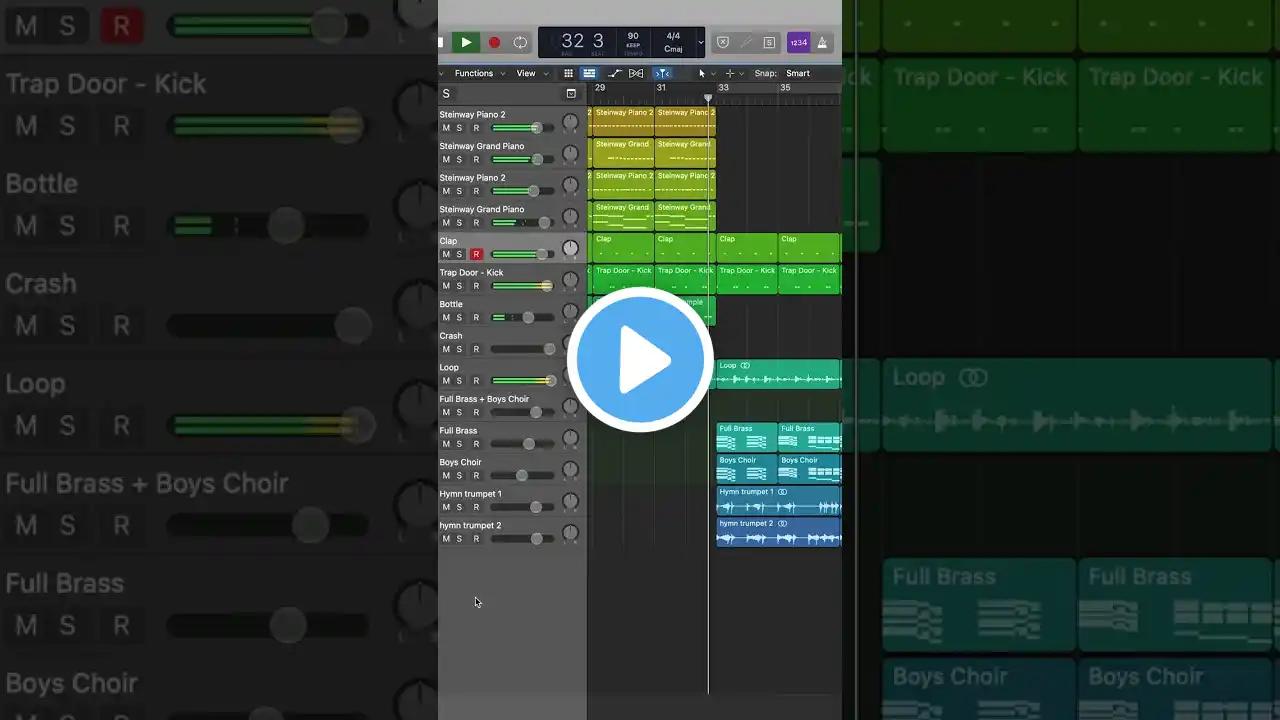Select the hymn trumpet 2 audio region
1280x720 pixels.
pos(779,533)
